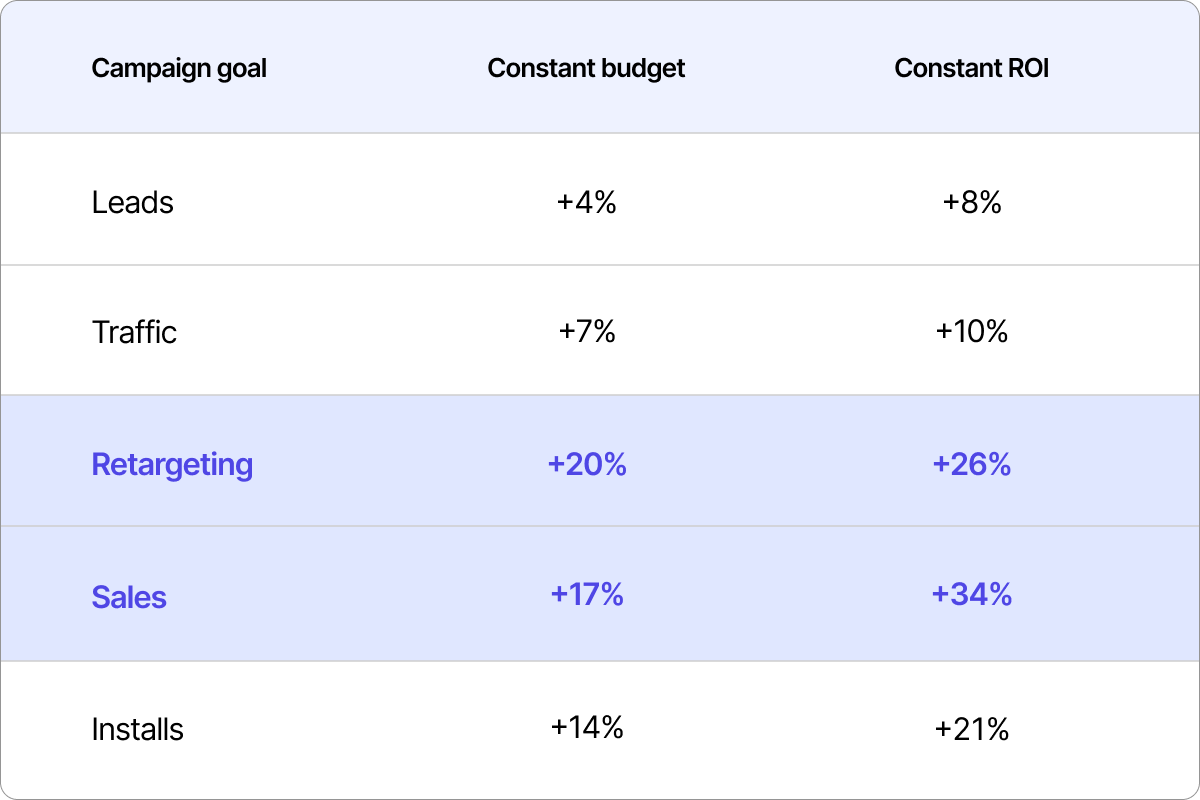Click the +21% Installs ROI value
Image resolution: width=1200 pixels, height=800 pixels.
pyautogui.click(x=971, y=729)
